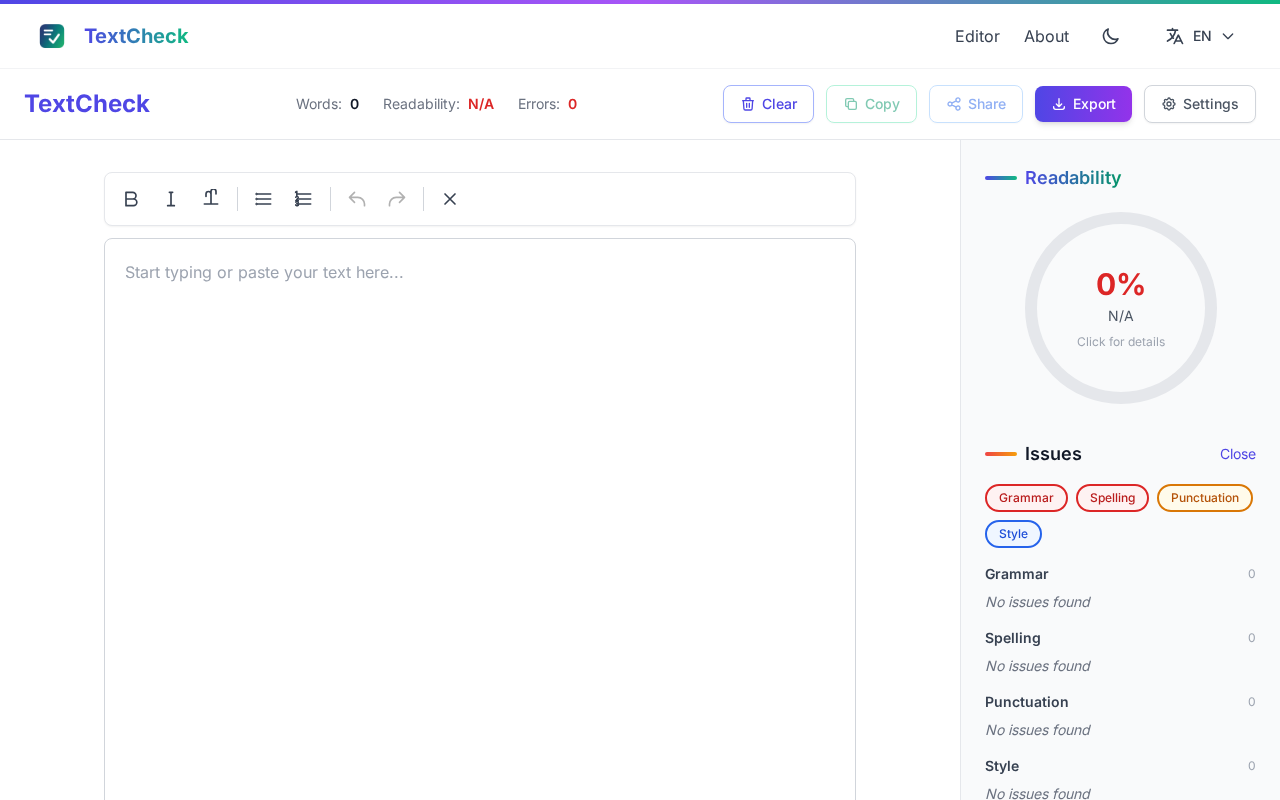Viewport: 1280px width, 800px height.
Task: Go to the About page
Action: pyautogui.click(x=1046, y=36)
